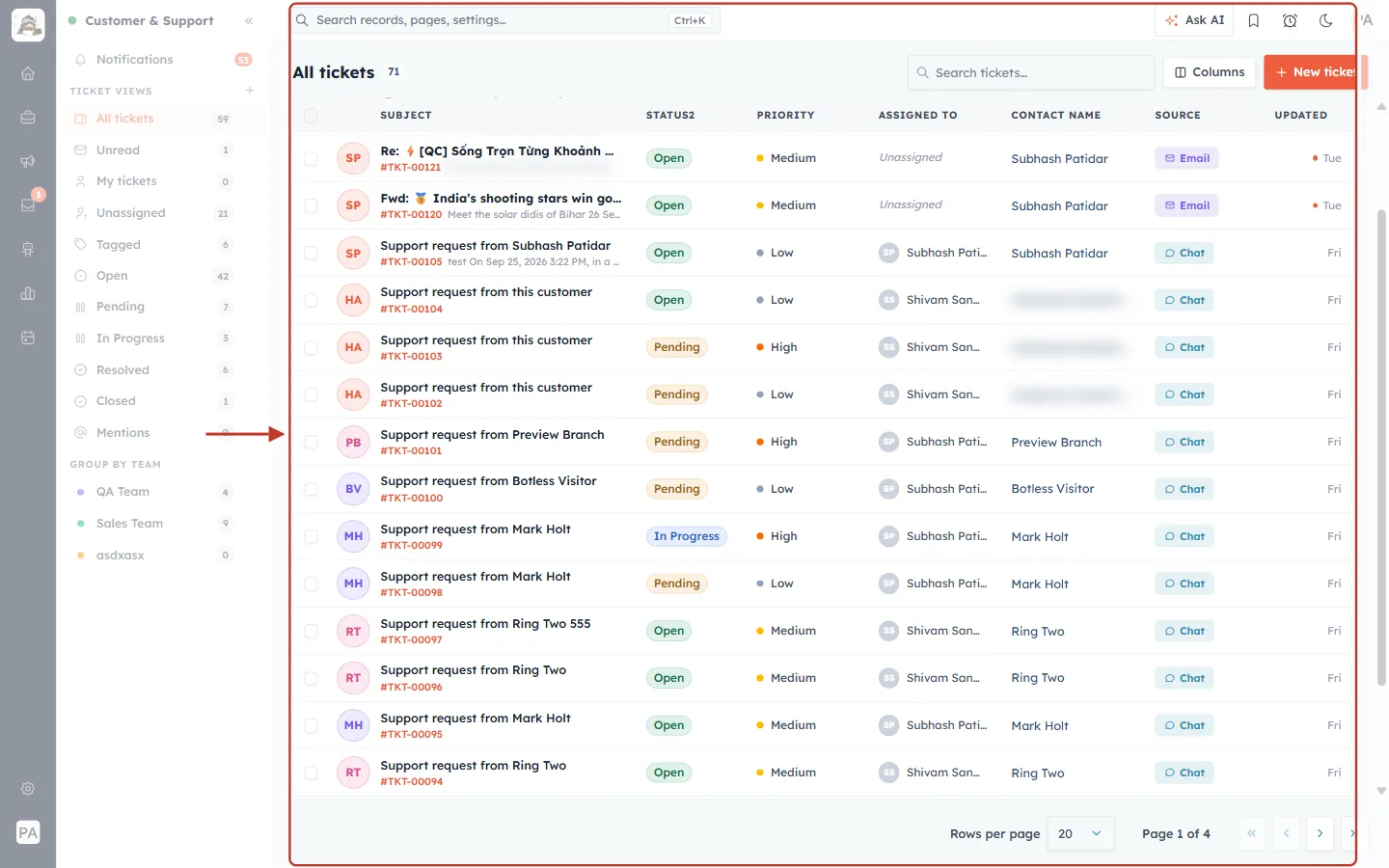Go to the next page of tickets
This screenshot has height=868, width=1389.
[1320, 833]
